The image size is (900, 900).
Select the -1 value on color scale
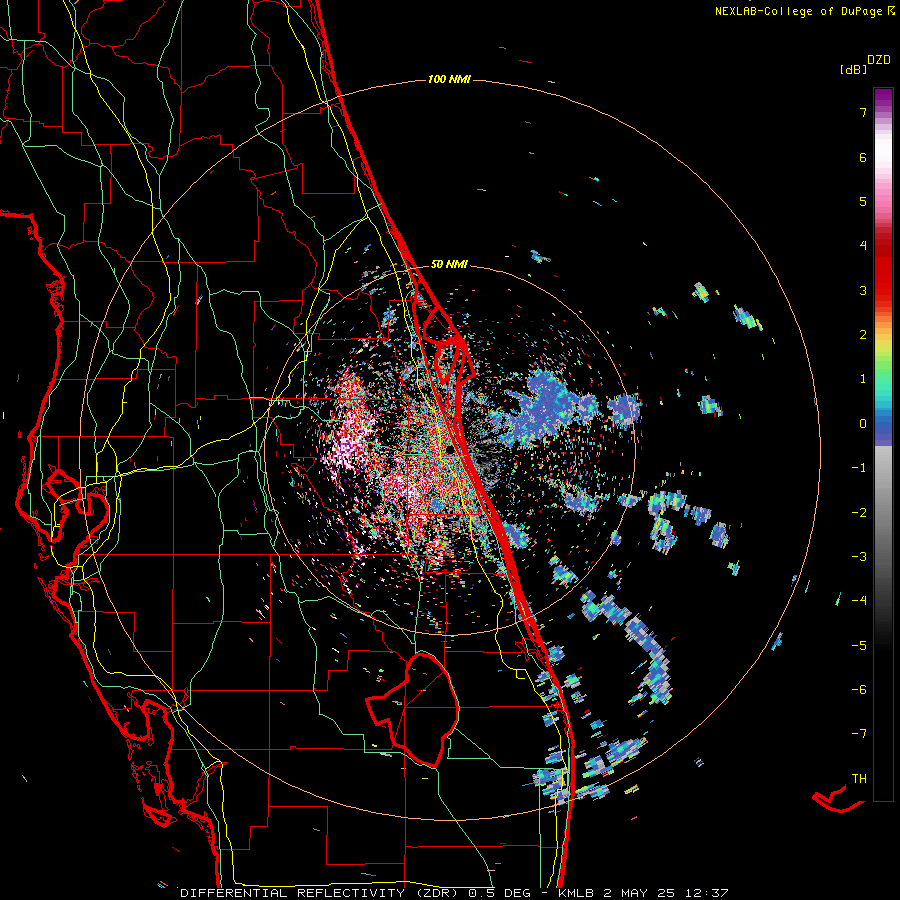click(859, 468)
